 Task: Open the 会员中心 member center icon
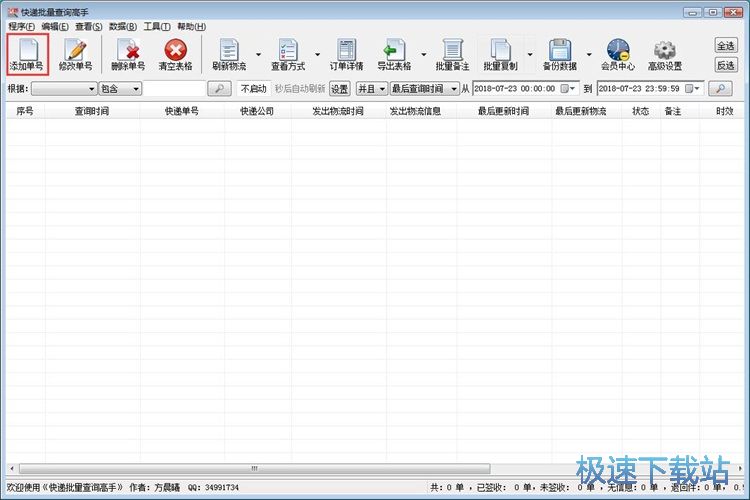[618, 54]
